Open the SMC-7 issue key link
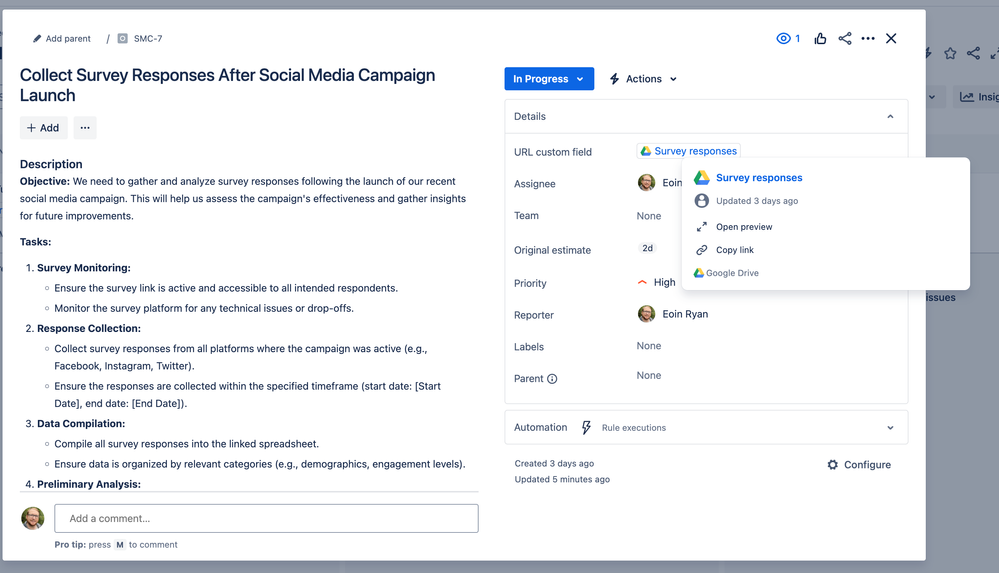The height and width of the screenshot is (573, 999). click(x=148, y=39)
